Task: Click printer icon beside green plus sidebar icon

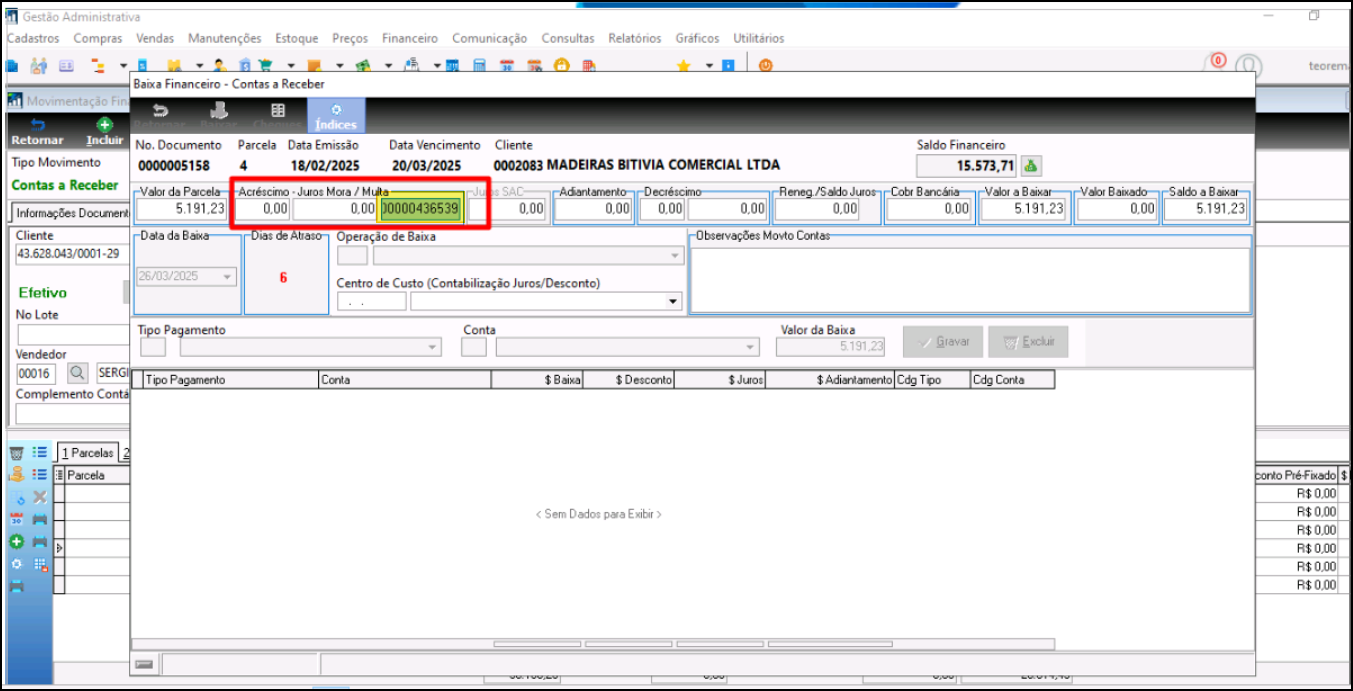Action: pos(40,541)
